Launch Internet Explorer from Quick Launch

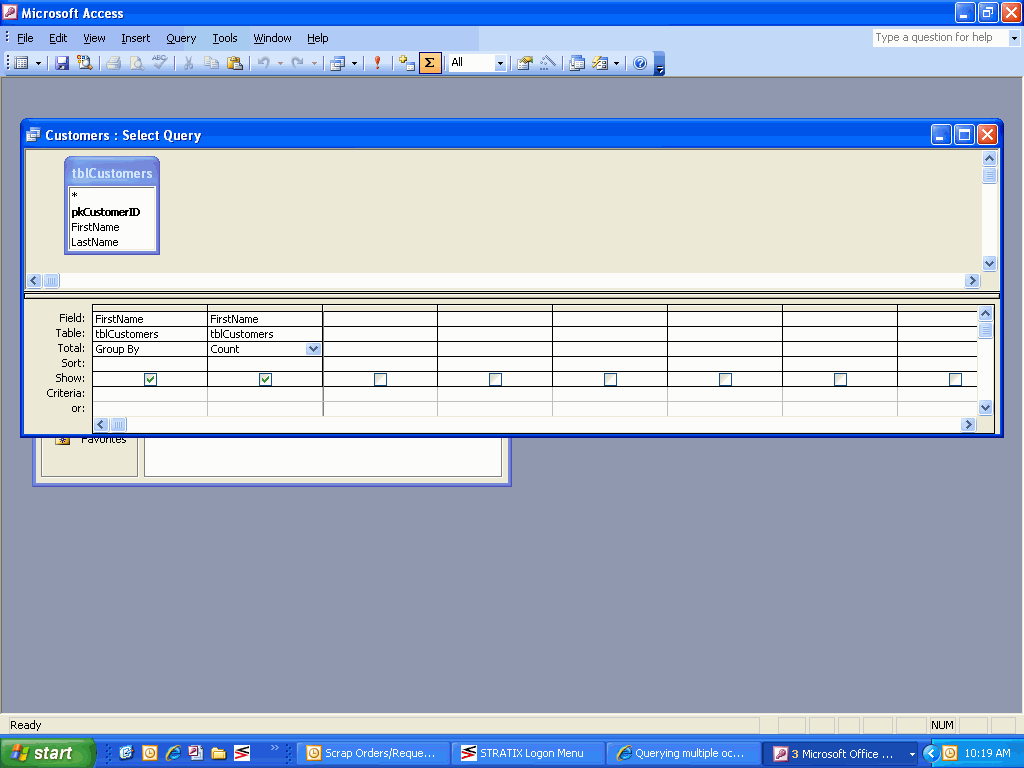[x=172, y=753]
